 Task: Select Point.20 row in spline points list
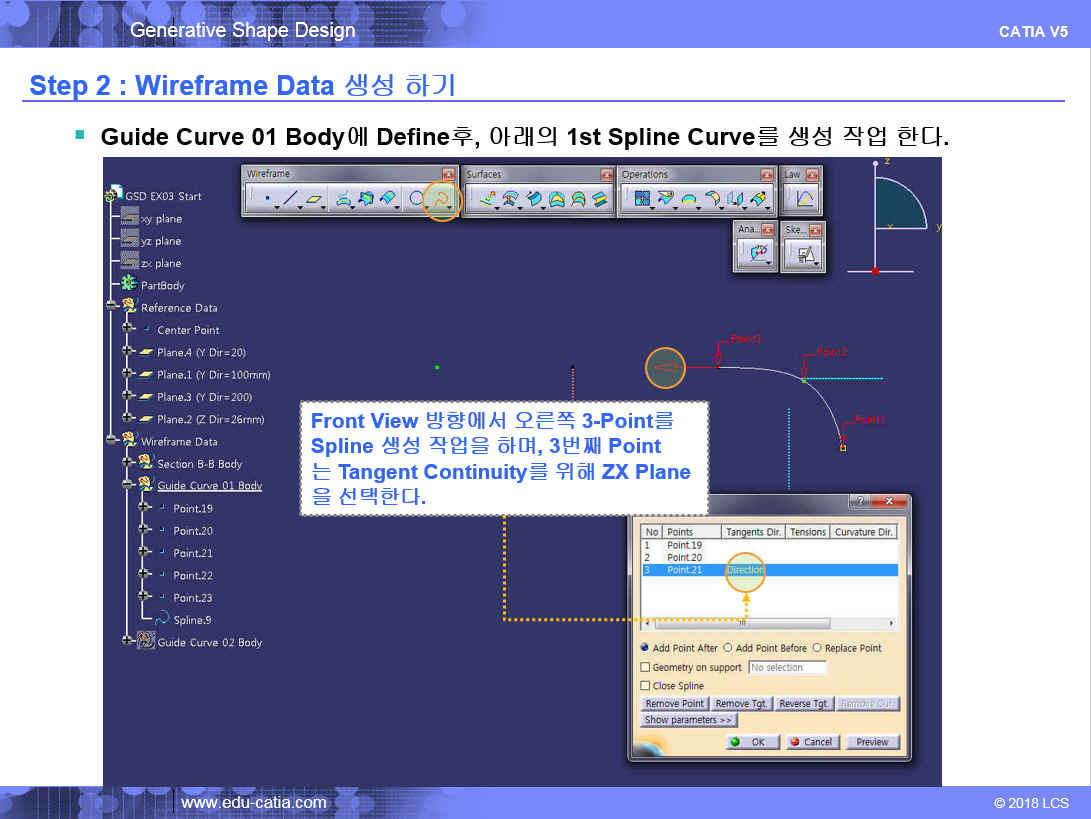(685, 557)
